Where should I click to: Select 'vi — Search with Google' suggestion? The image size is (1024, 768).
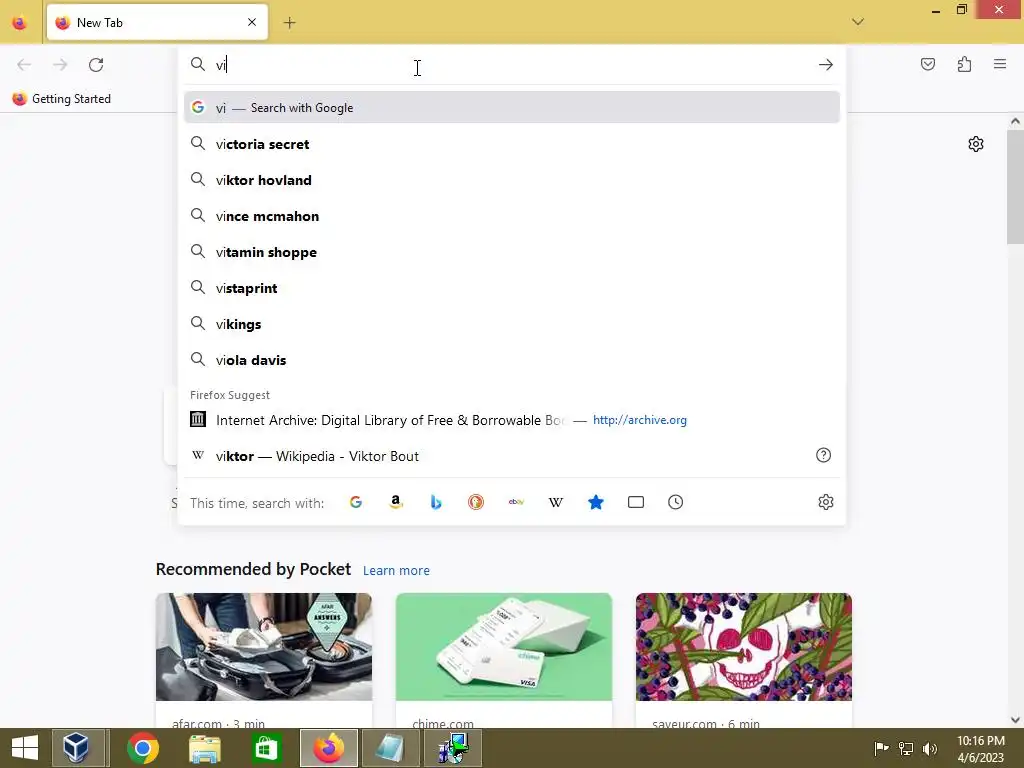pos(511,108)
